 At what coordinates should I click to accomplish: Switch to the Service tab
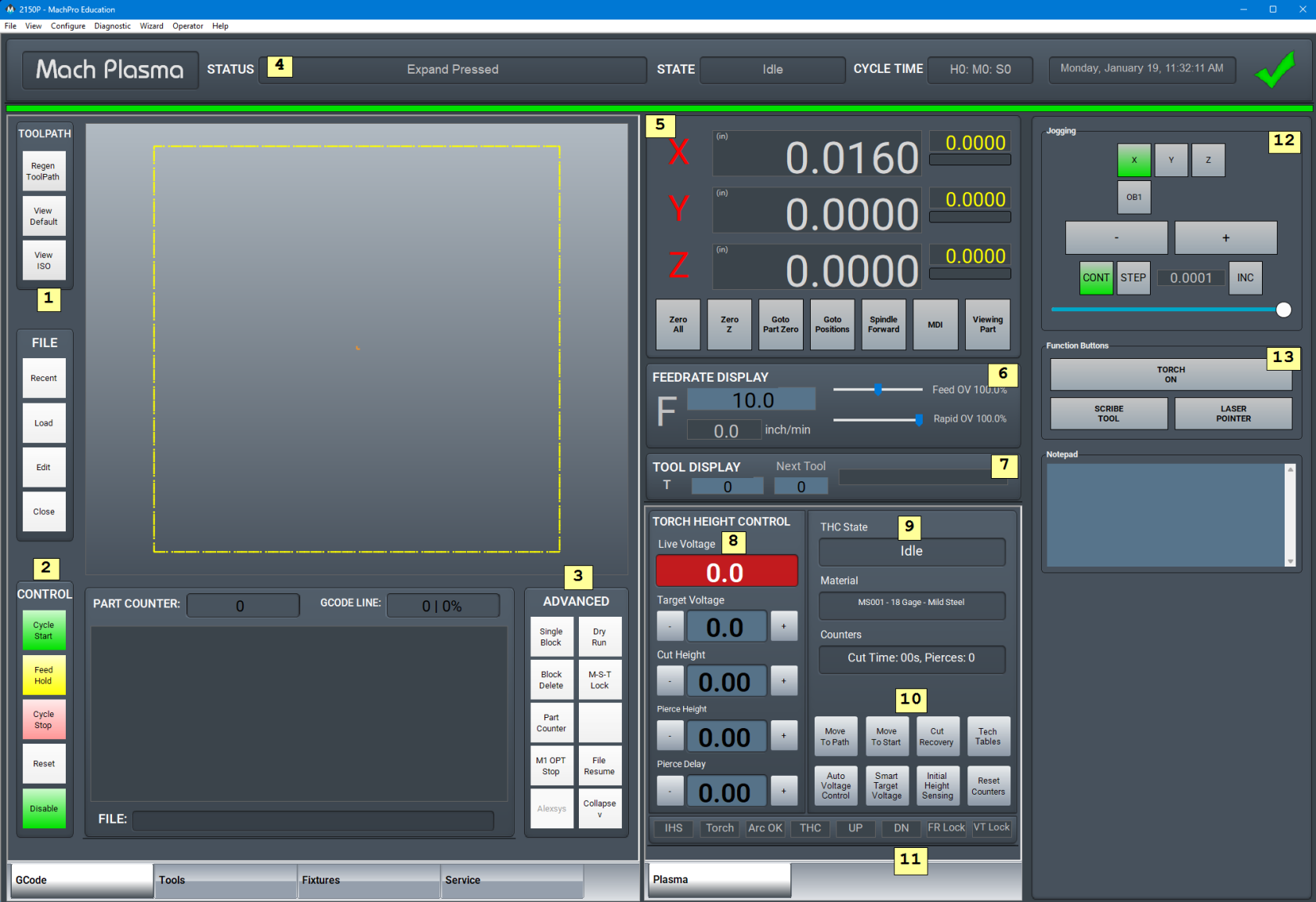pos(512,881)
